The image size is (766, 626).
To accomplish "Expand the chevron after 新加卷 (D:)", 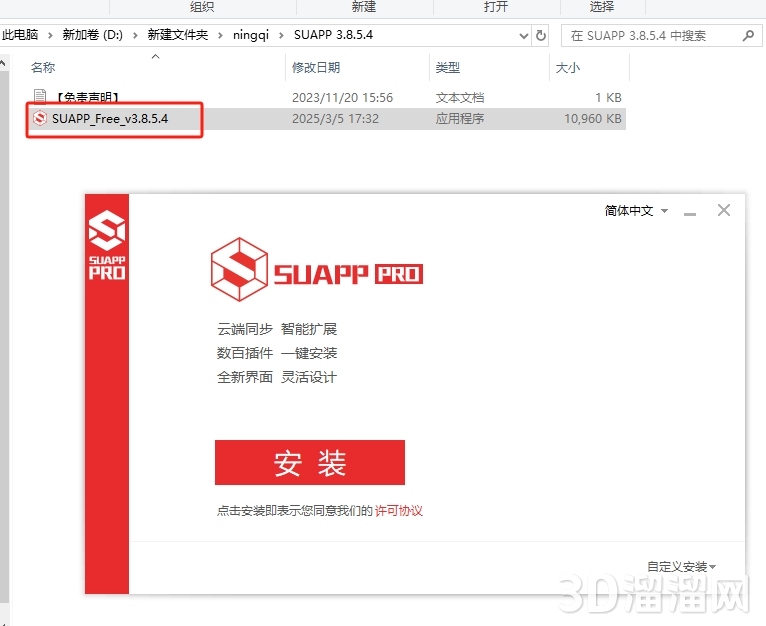I will (x=135, y=35).
